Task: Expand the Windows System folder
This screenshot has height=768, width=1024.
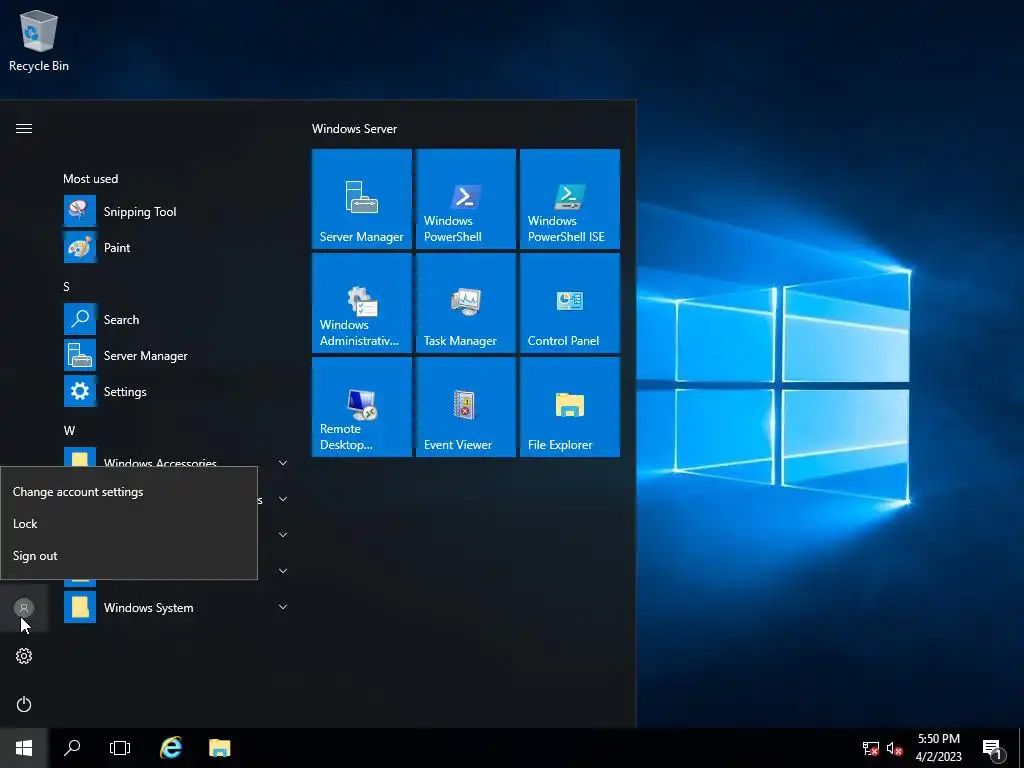Action: [176, 607]
